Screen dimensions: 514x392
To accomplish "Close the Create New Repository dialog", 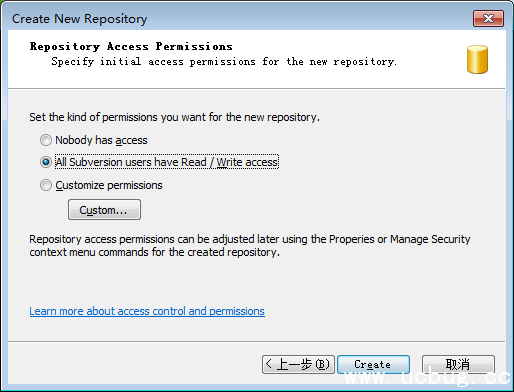I will (x=488, y=18).
